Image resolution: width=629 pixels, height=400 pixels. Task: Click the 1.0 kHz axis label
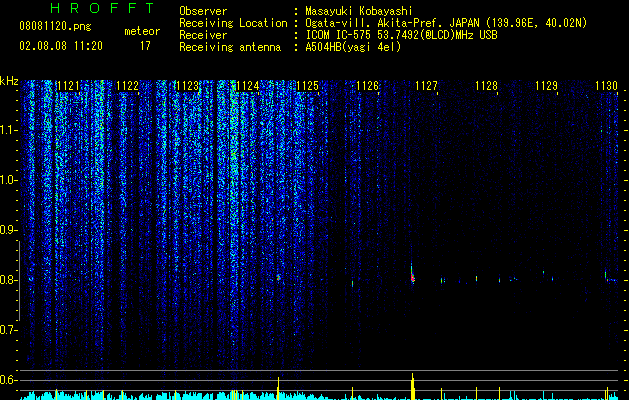[x=9, y=180]
